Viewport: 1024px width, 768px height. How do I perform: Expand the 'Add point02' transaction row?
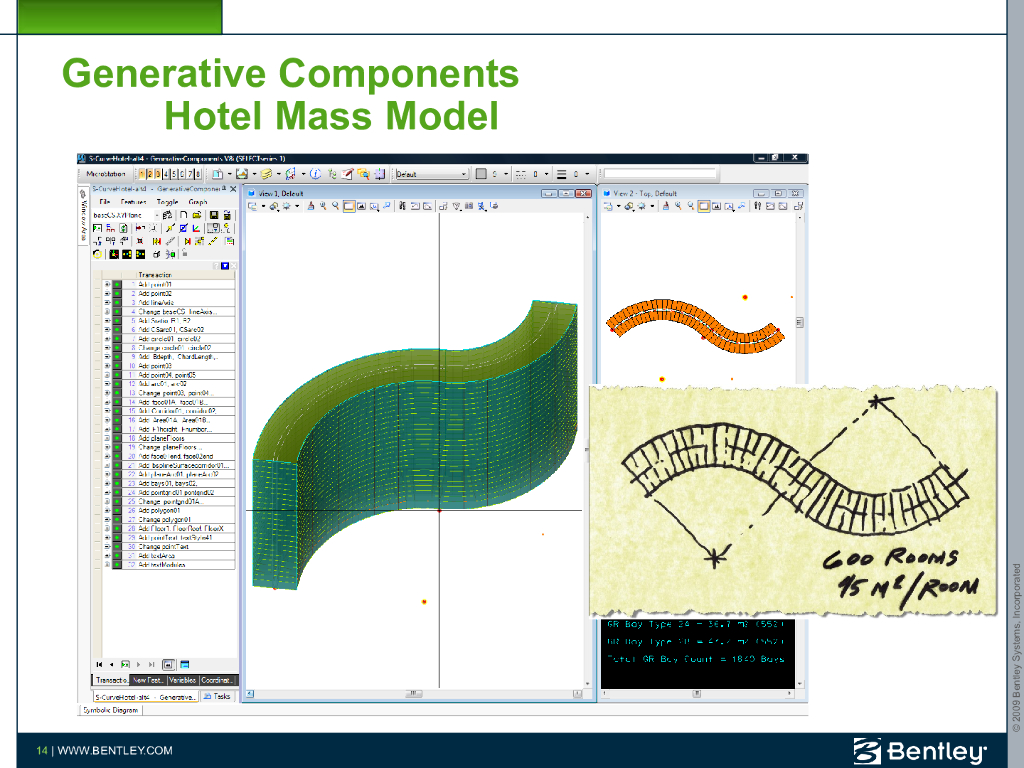(107, 294)
